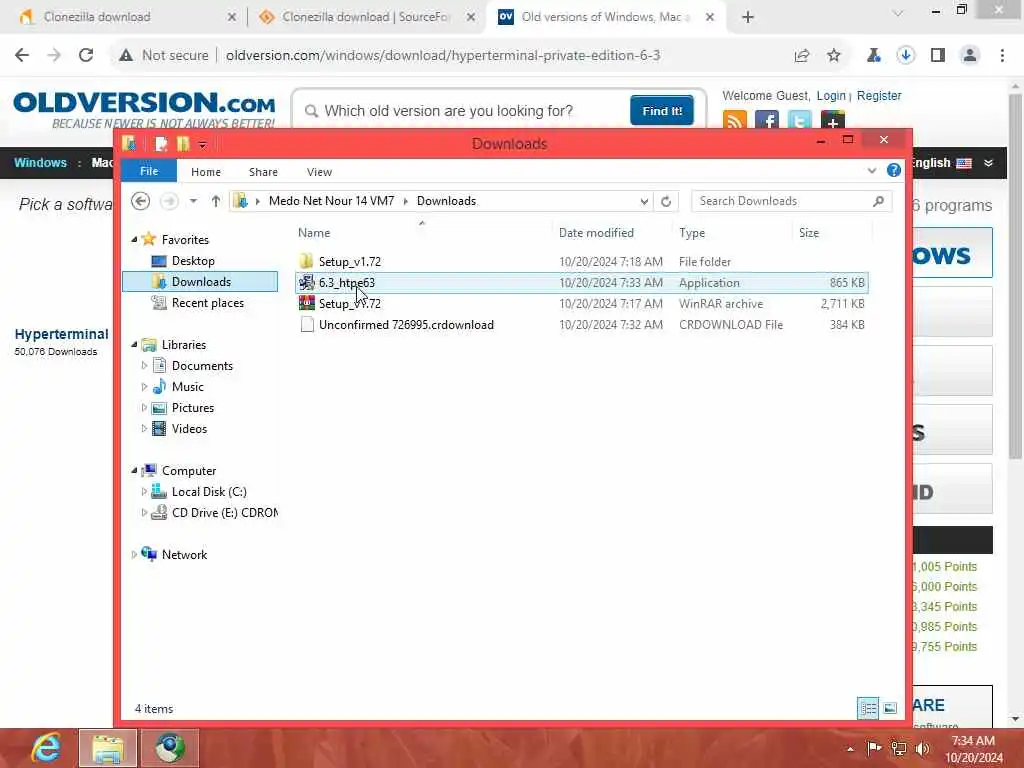Open Explorer help icon
This screenshot has height=768, width=1024.
(893, 170)
